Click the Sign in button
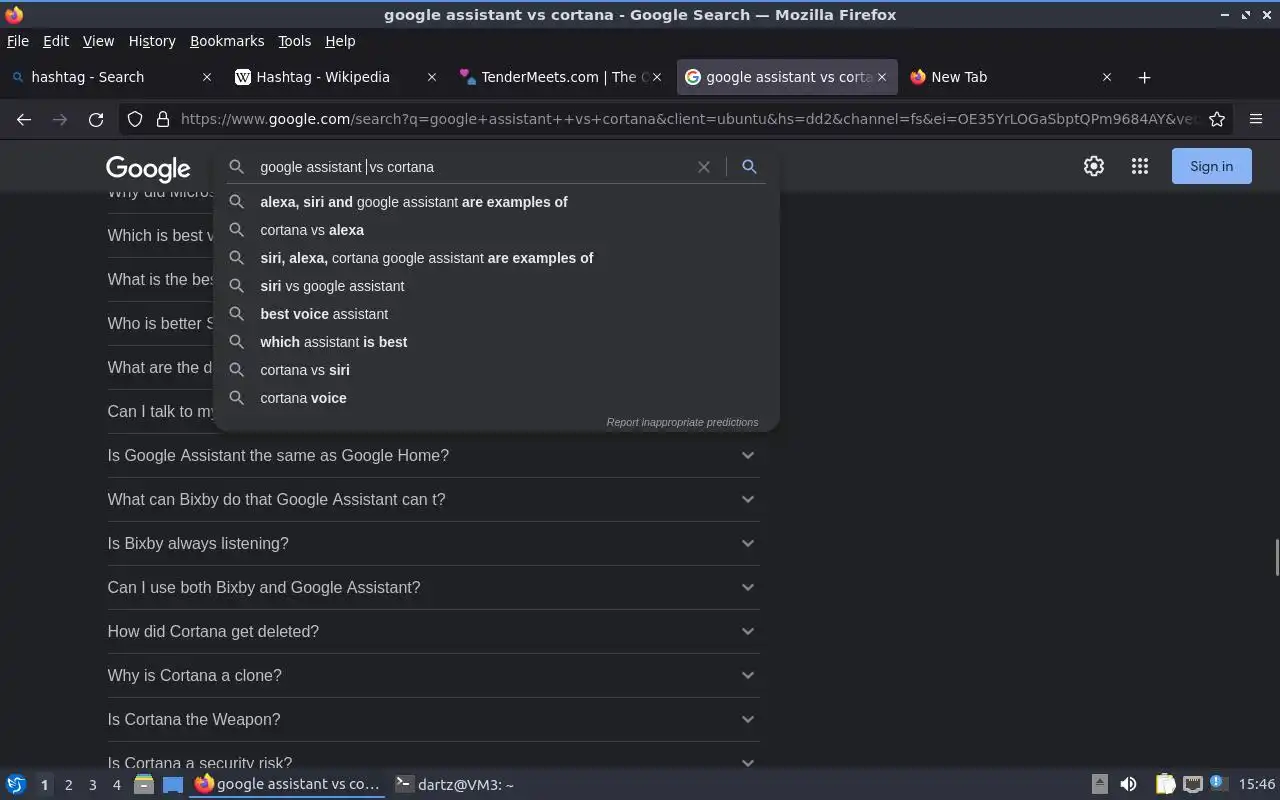The width and height of the screenshot is (1280, 800). pyautogui.click(x=1211, y=167)
